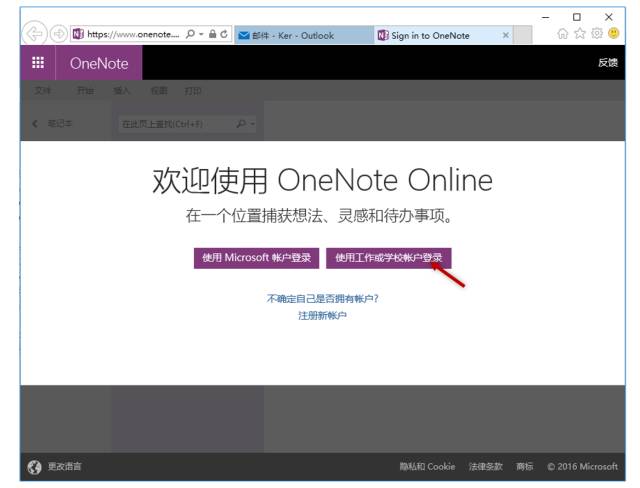The width and height of the screenshot is (640, 488).
Task: Click the dimmed search magnifier icon
Action: click(x=241, y=123)
